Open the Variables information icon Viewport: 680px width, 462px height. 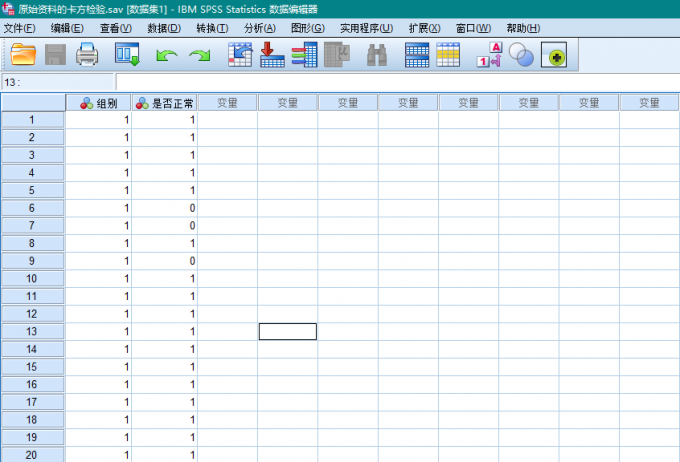[x=304, y=55]
